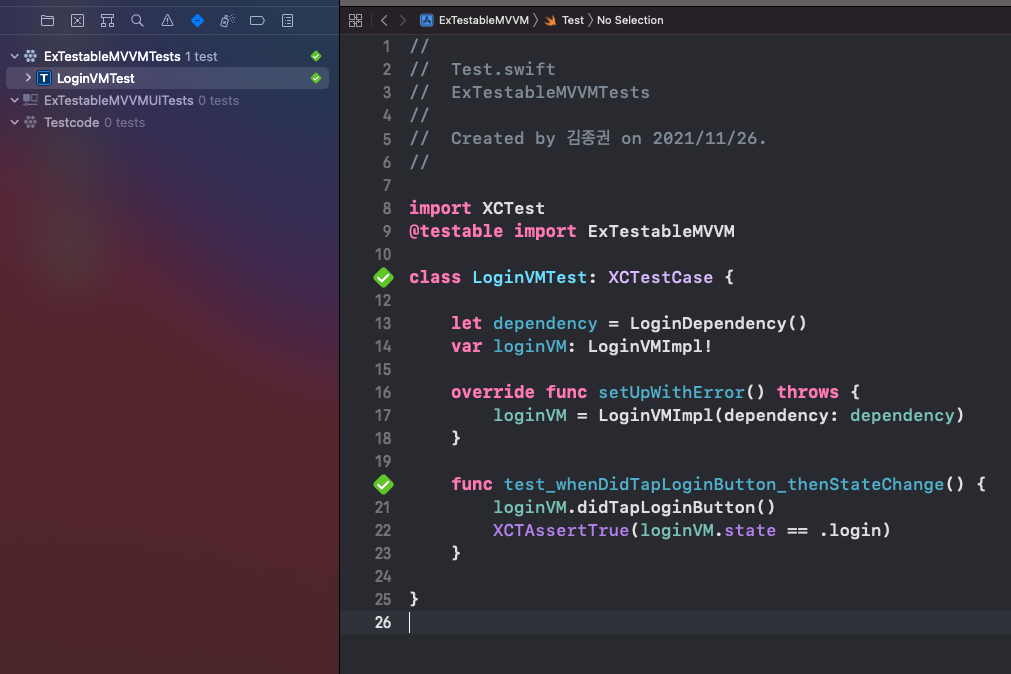
Task: Open No Selection segment in jump bar
Action: point(630,21)
